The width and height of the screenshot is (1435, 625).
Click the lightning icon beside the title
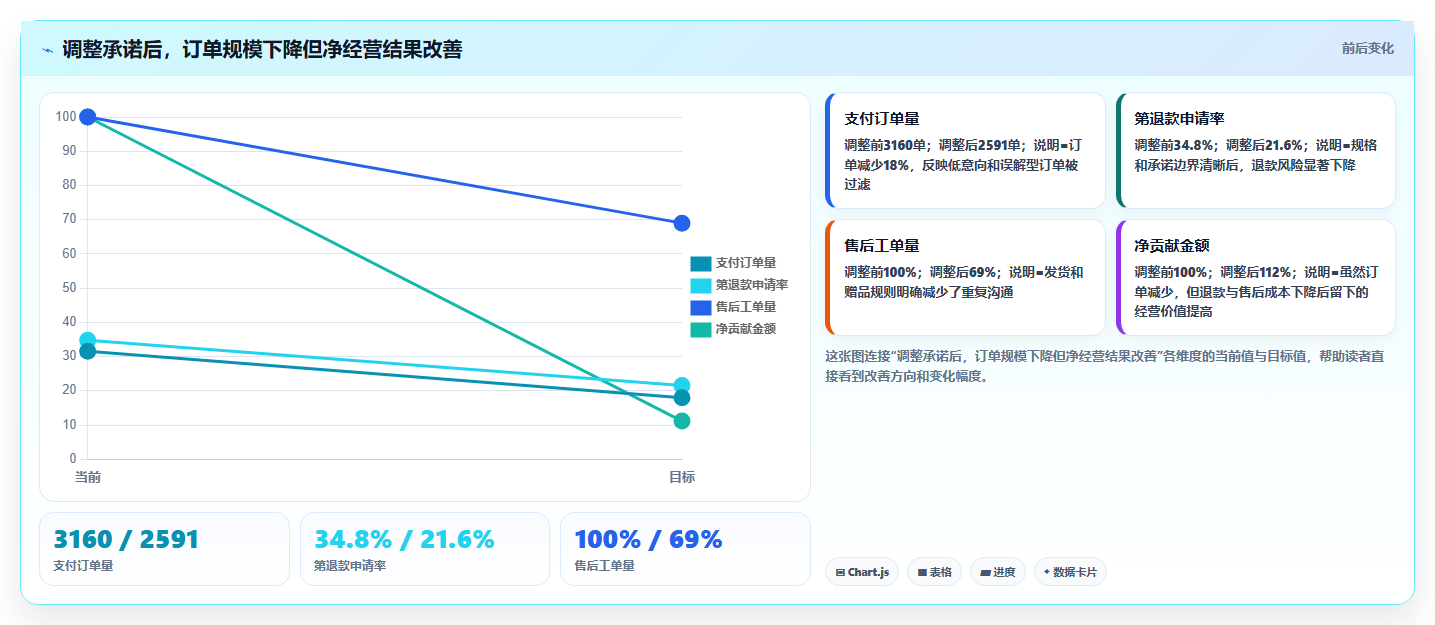(47, 50)
